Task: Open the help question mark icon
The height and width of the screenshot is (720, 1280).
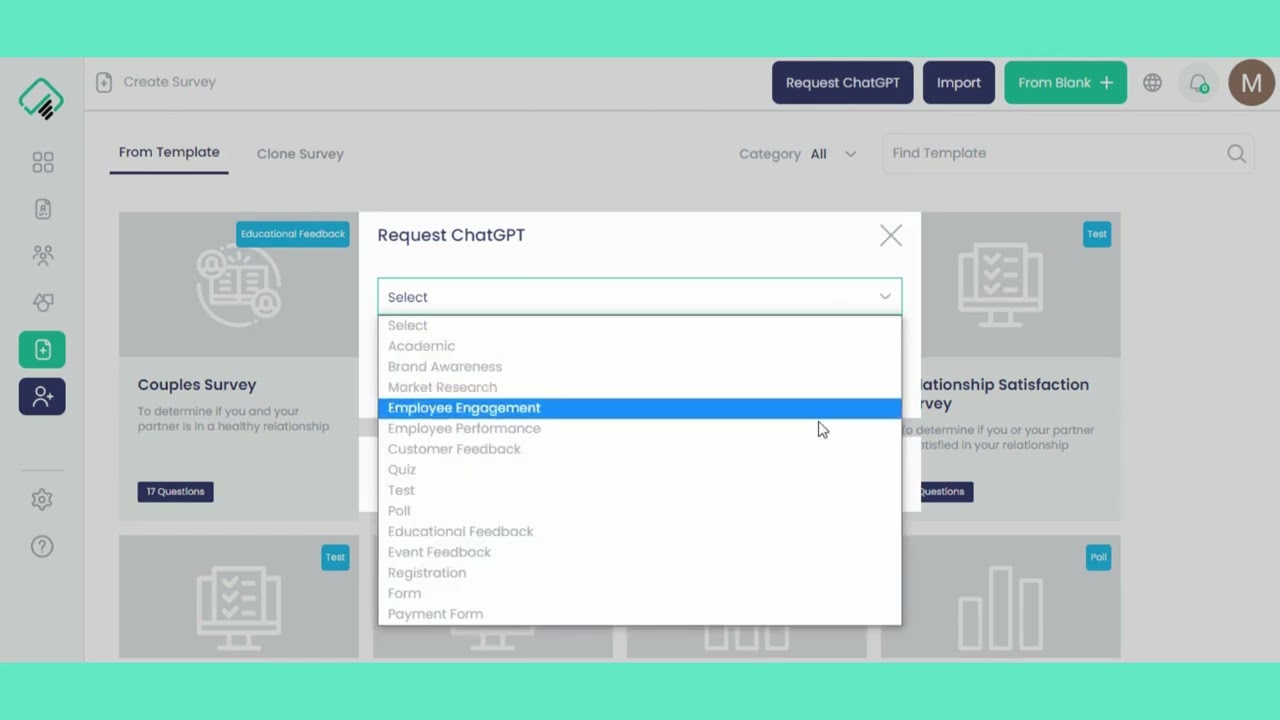Action: pos(42,546)
